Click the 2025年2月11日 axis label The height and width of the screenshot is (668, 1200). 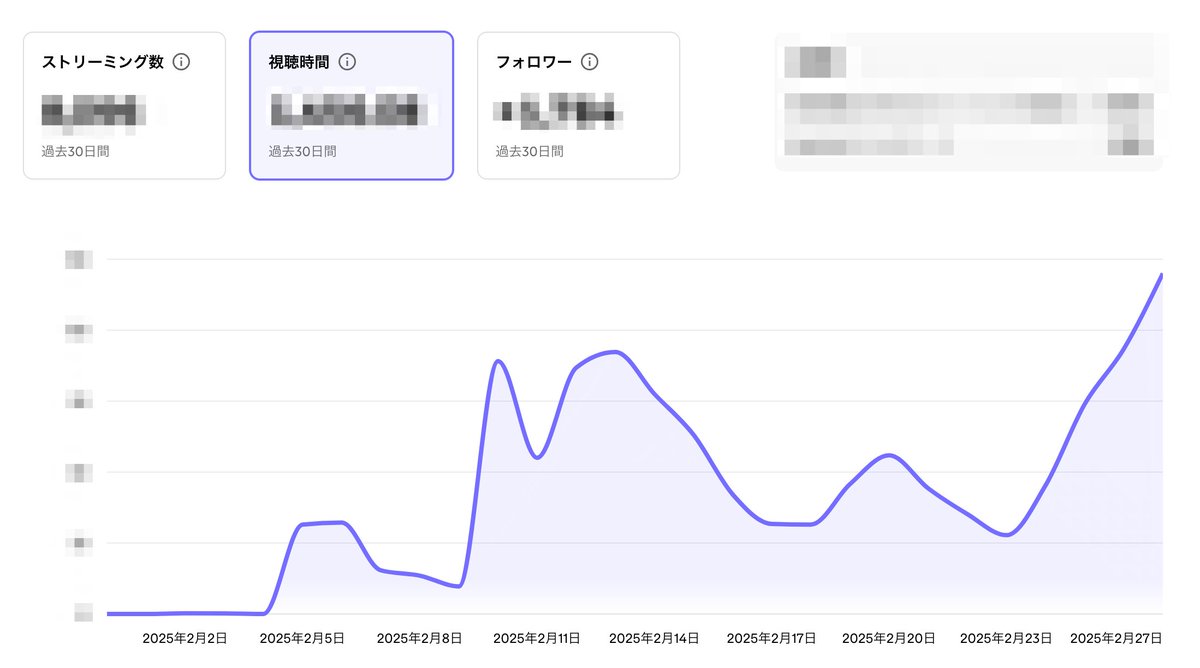pyautogui.click(x=537, y=638)
